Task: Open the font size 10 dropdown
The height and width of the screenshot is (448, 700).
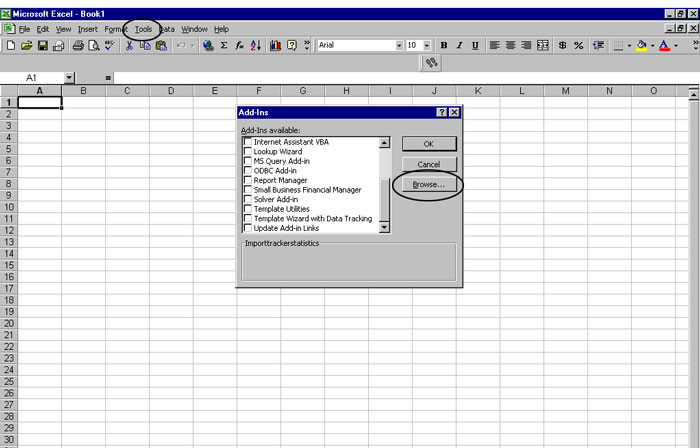Action: pyautogui.click(x=427, y=45)
